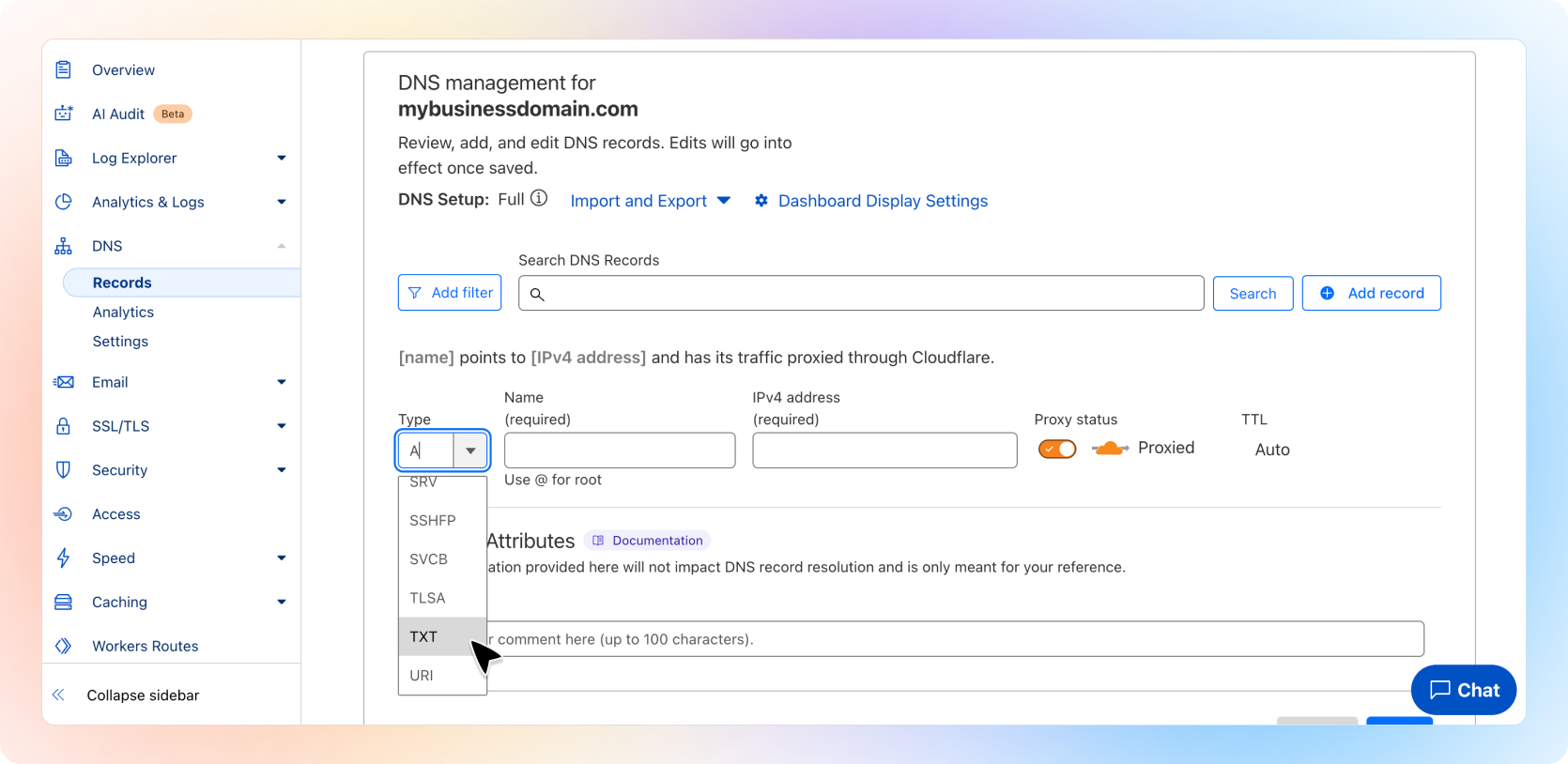This screenshot has width=1568, height=764.
Task: Click the orange Cloudflare cloud proxy icon
Action: pyautogui.click(x=1110, y=449)
